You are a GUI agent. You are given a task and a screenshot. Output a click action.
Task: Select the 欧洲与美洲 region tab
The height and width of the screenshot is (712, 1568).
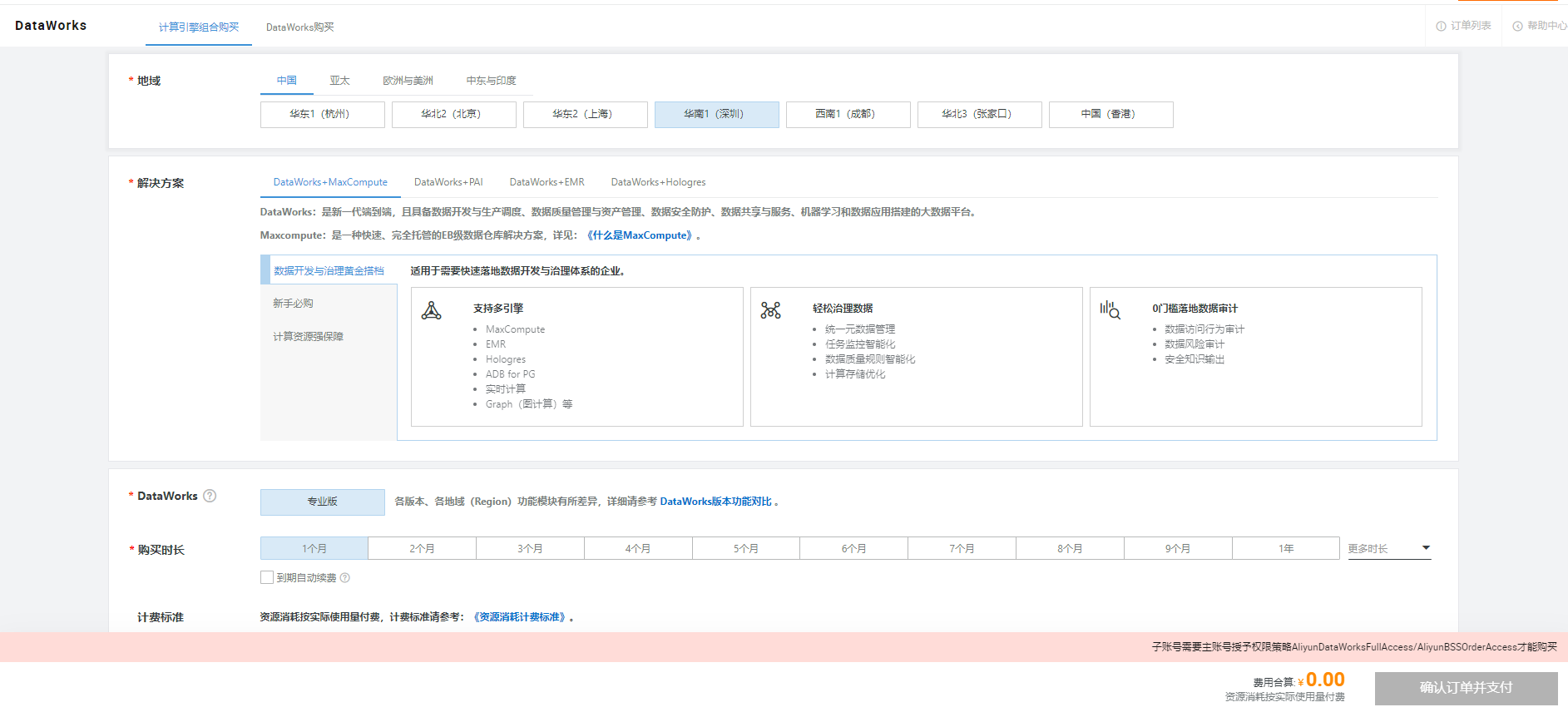coord(408,81)
